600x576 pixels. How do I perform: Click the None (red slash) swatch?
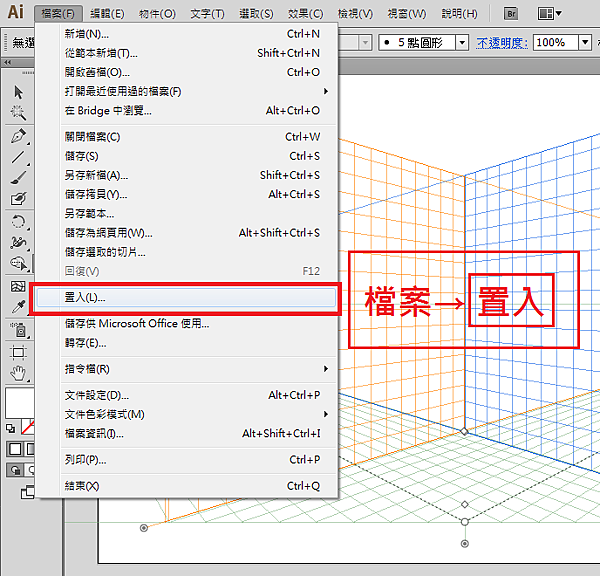[x=28, y=427]
